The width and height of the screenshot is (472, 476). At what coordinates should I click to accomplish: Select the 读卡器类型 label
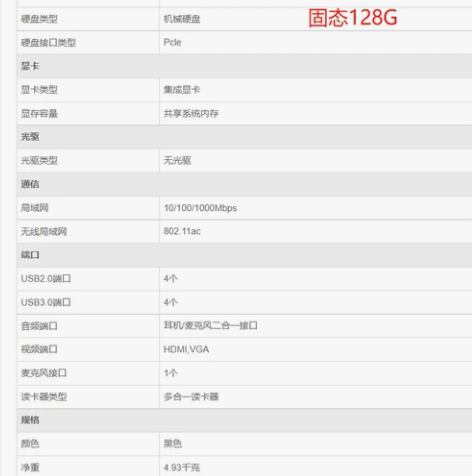point(44,397)
